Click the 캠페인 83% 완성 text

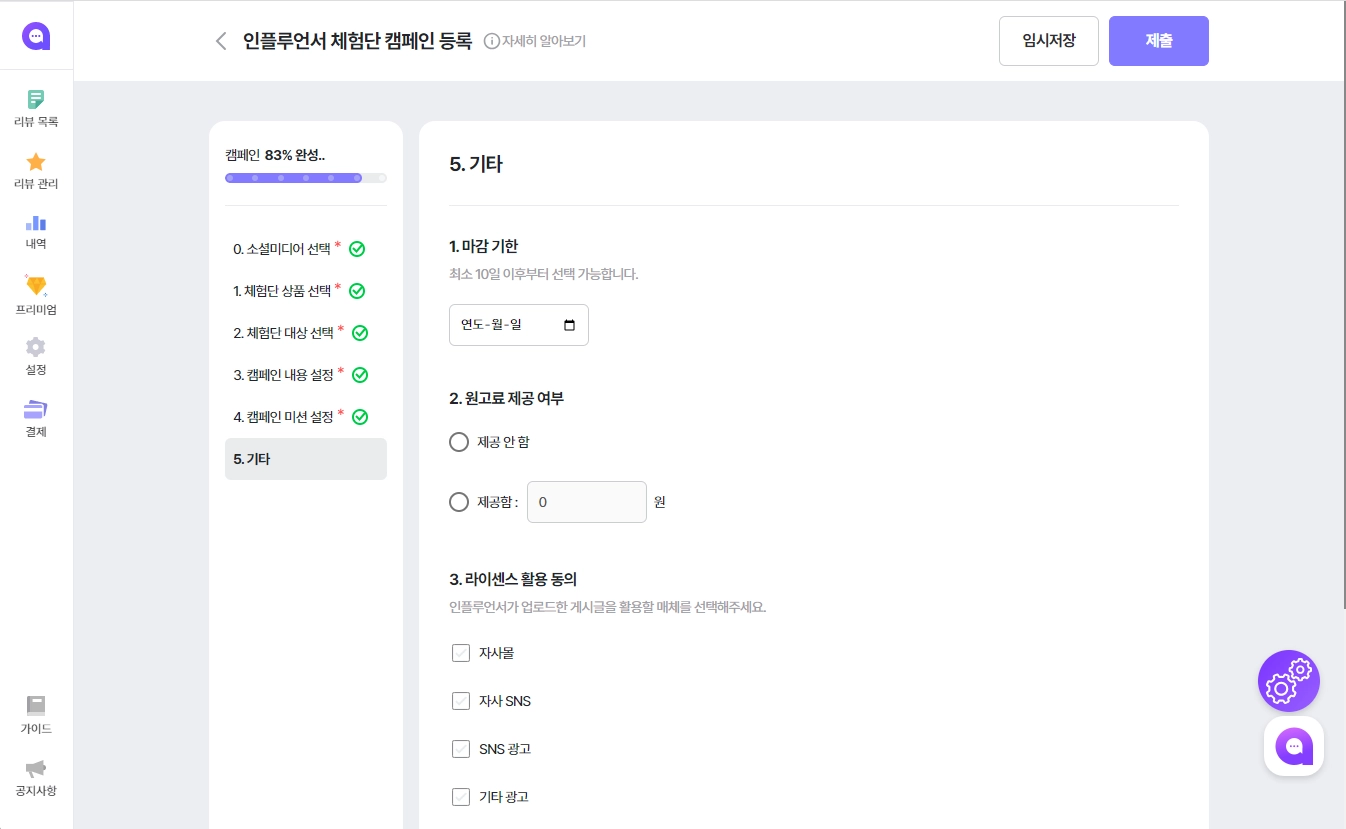pyautogui.click(x=275, y=155)
